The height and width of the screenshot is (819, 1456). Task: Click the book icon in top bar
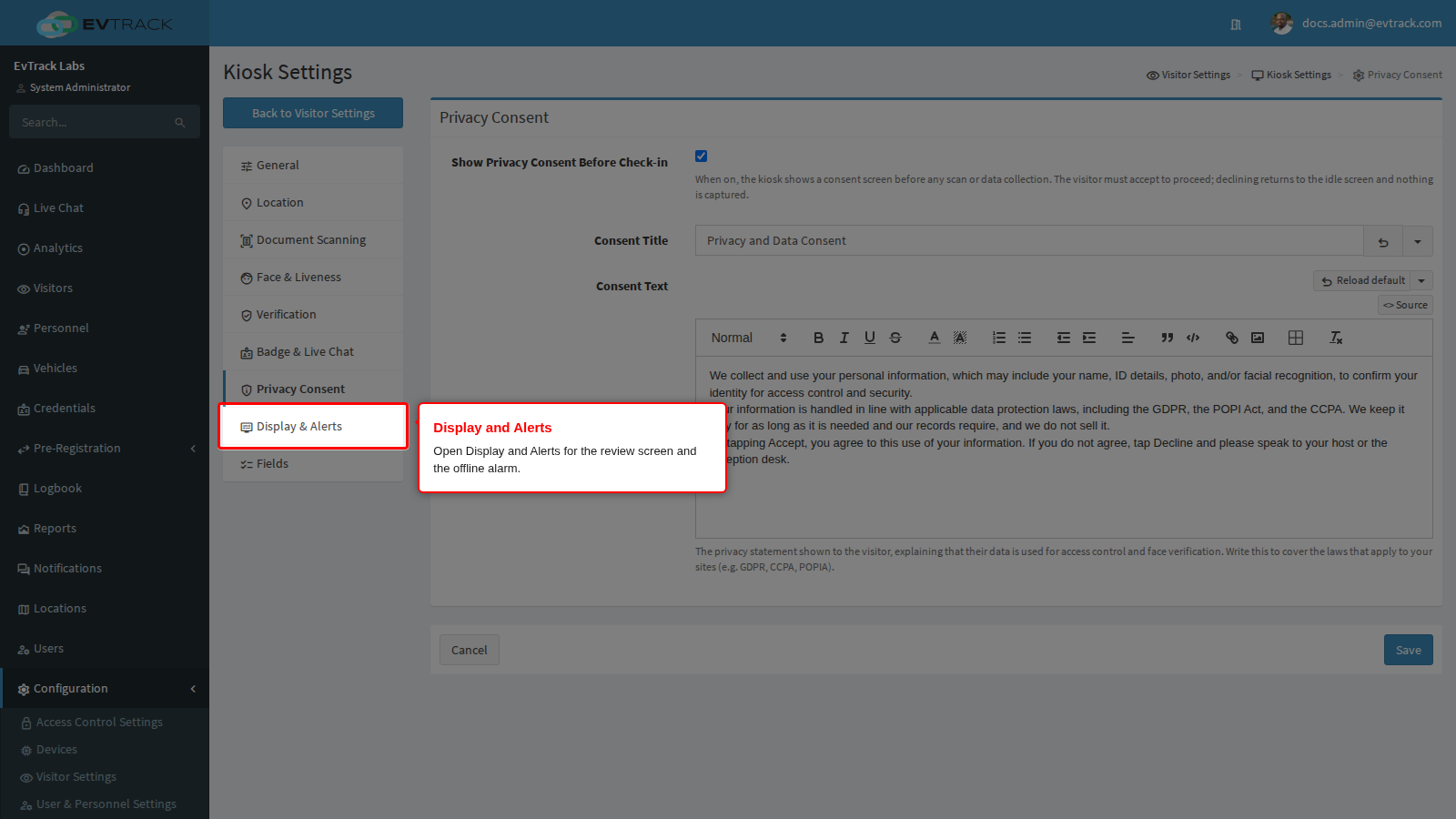pyautogui.click(x=1236, y=25)
